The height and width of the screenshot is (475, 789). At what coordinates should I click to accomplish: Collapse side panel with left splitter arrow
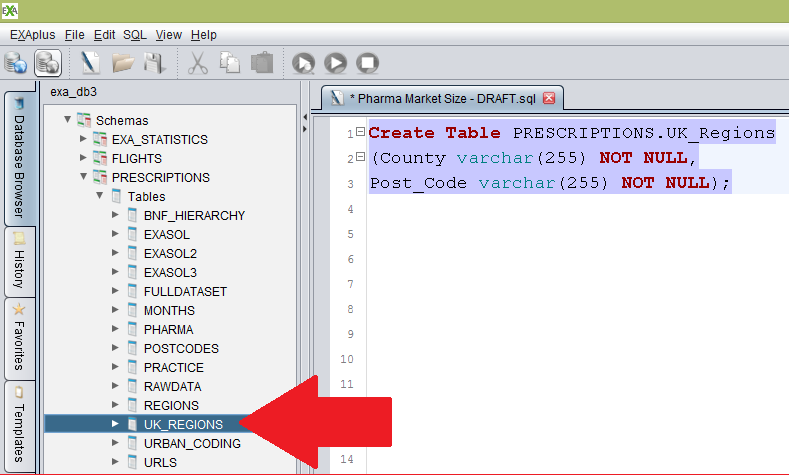click(305, 117)
